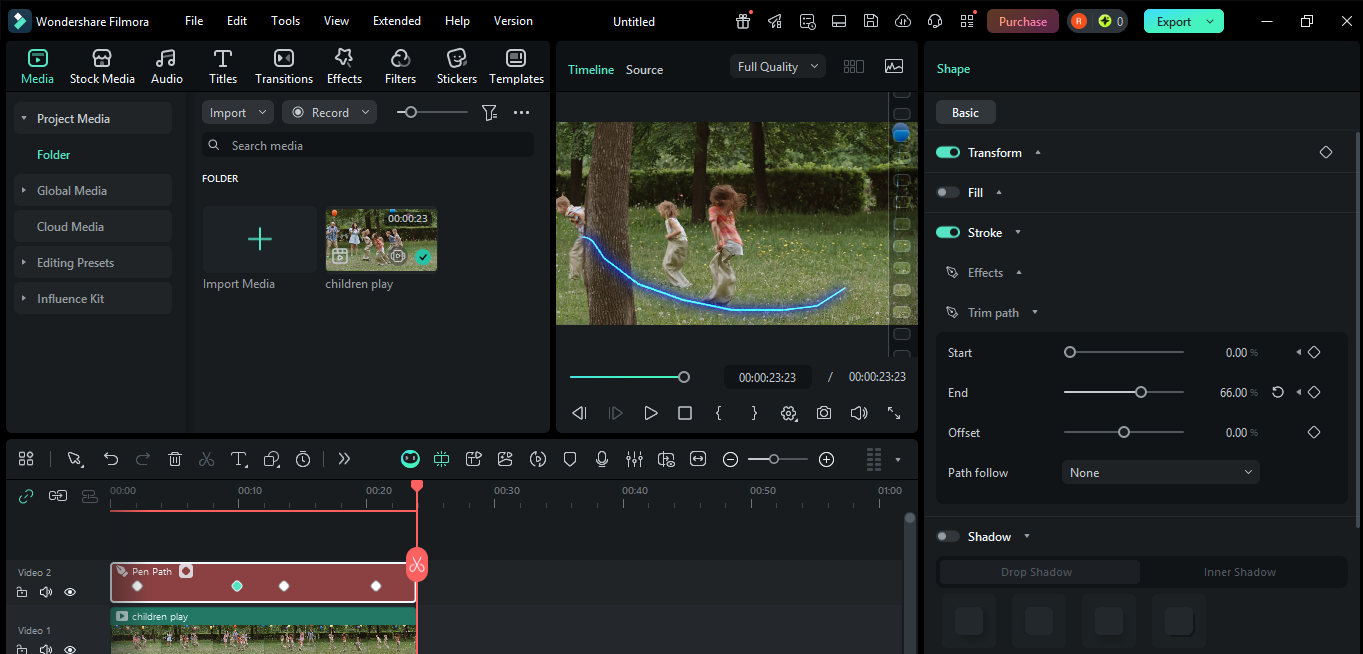The image size is (1363, 654).
Task: Click the voiceover microphone icon
Action: pos(602,459)
